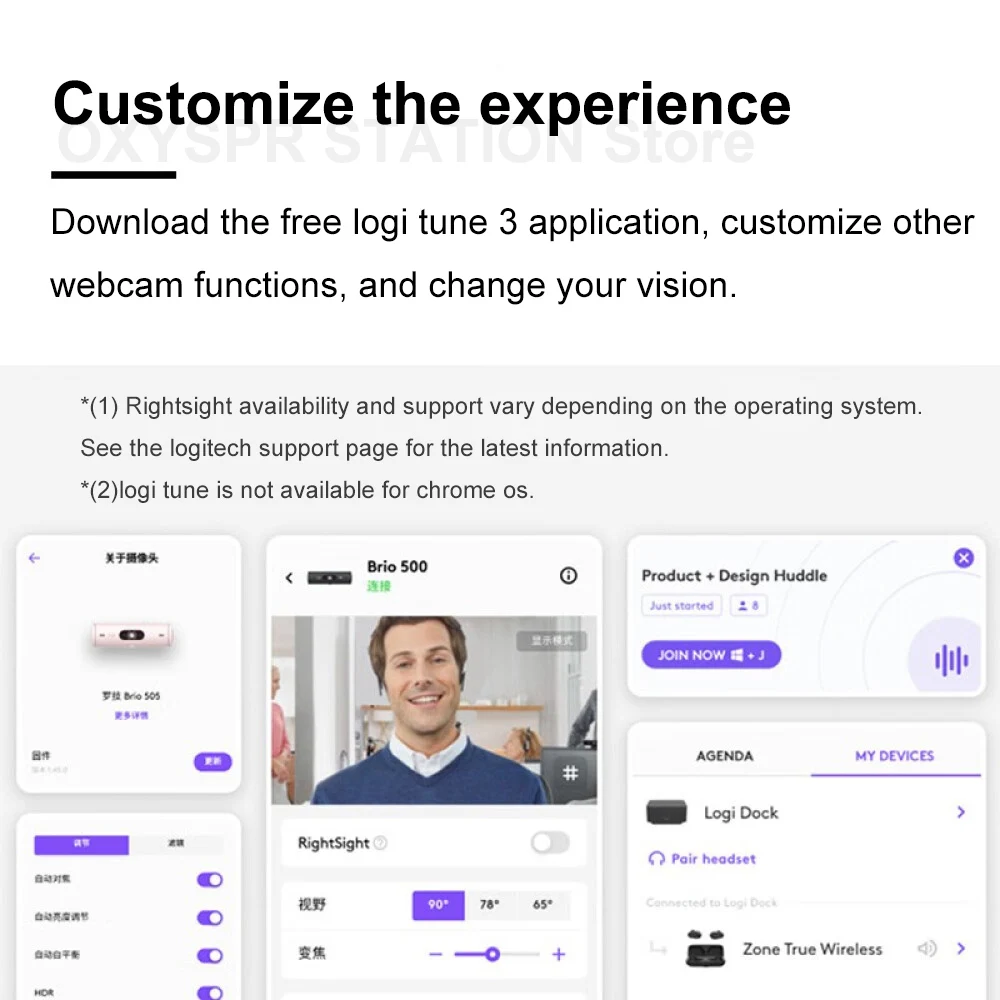1000x1000 pixels.
Task: Click the webcam video preview of the man
Action: pos(434,710)
